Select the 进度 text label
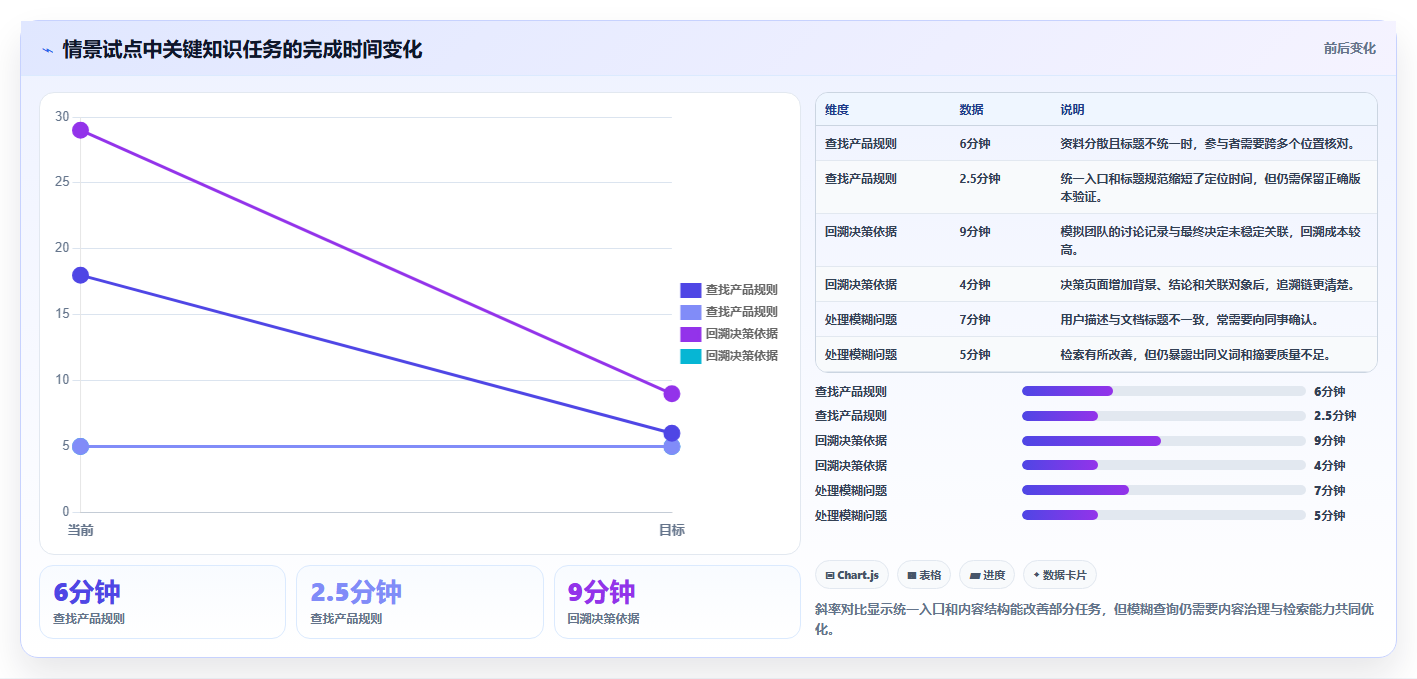 [994, 575]
